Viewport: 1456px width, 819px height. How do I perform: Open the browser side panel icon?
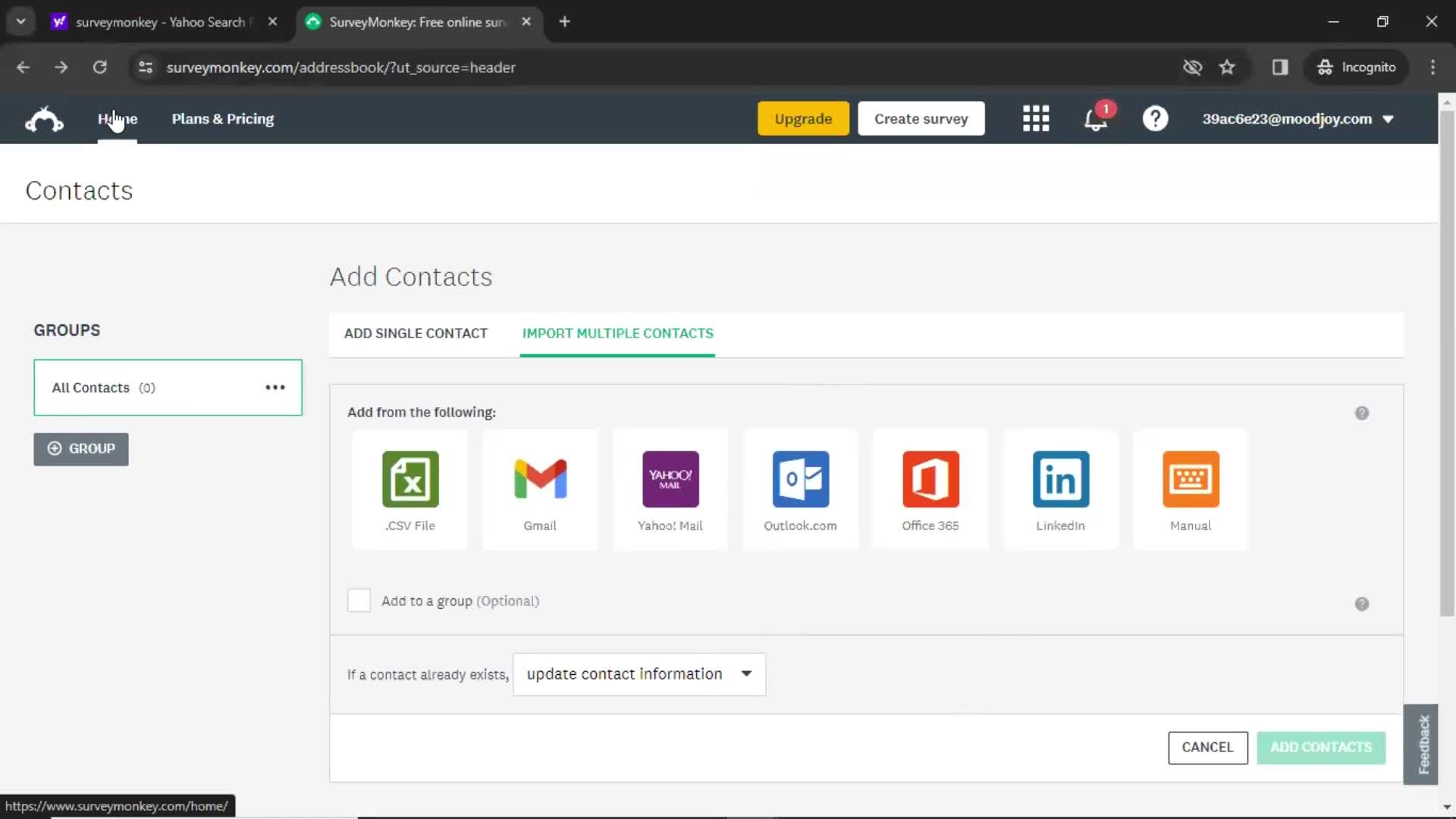pyautogui.click(x=1280, y=67)
